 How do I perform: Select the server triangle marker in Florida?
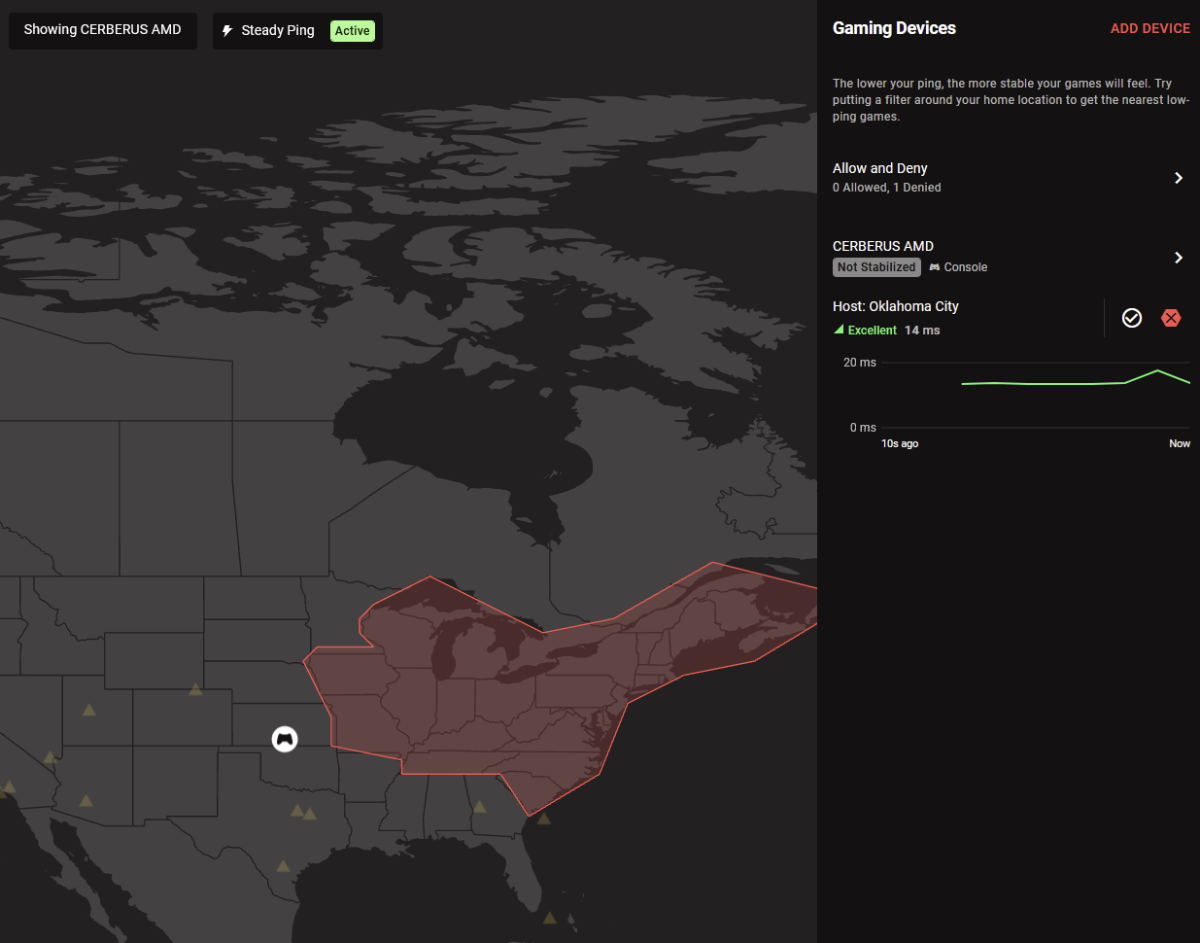(549, 917)
